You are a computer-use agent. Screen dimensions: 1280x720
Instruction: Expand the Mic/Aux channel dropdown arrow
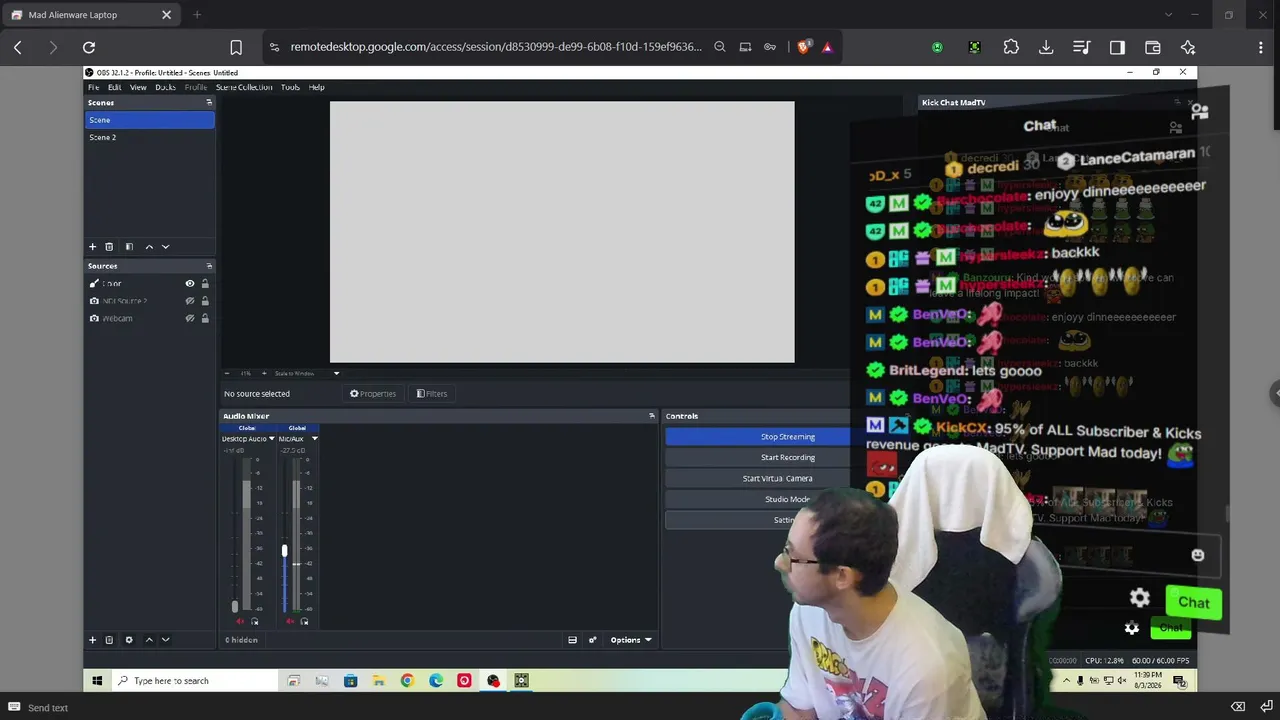pyautogui.click(x=314, y=438)
